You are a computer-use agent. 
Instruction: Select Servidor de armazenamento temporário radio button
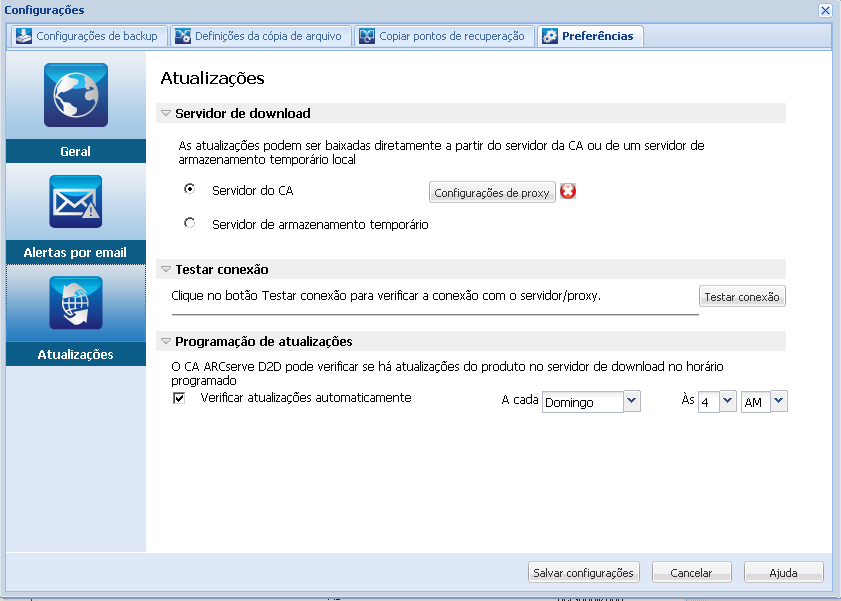189,223
